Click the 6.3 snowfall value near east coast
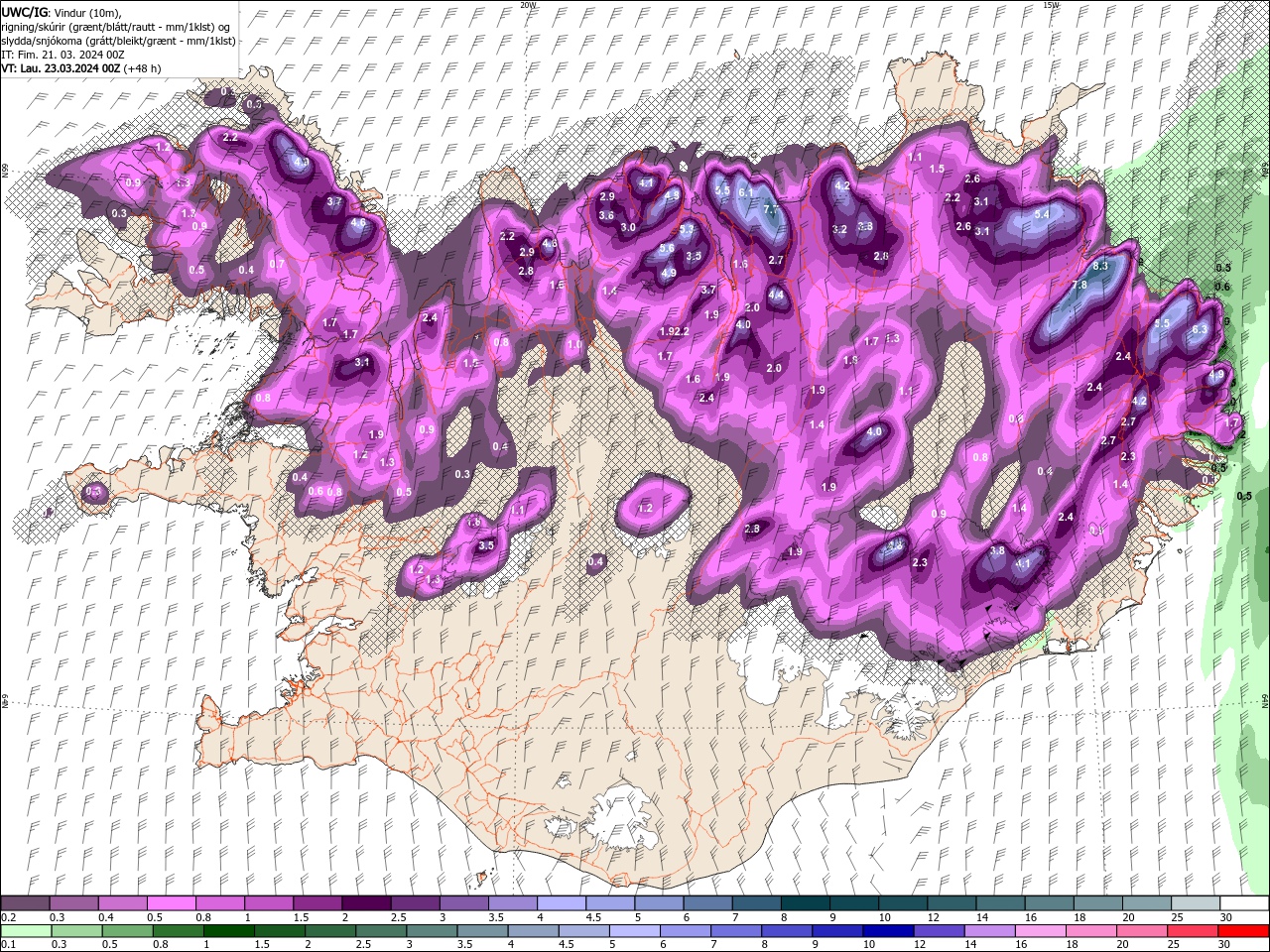Viewport: 1270px width, 952px height. click(1199, 329)
